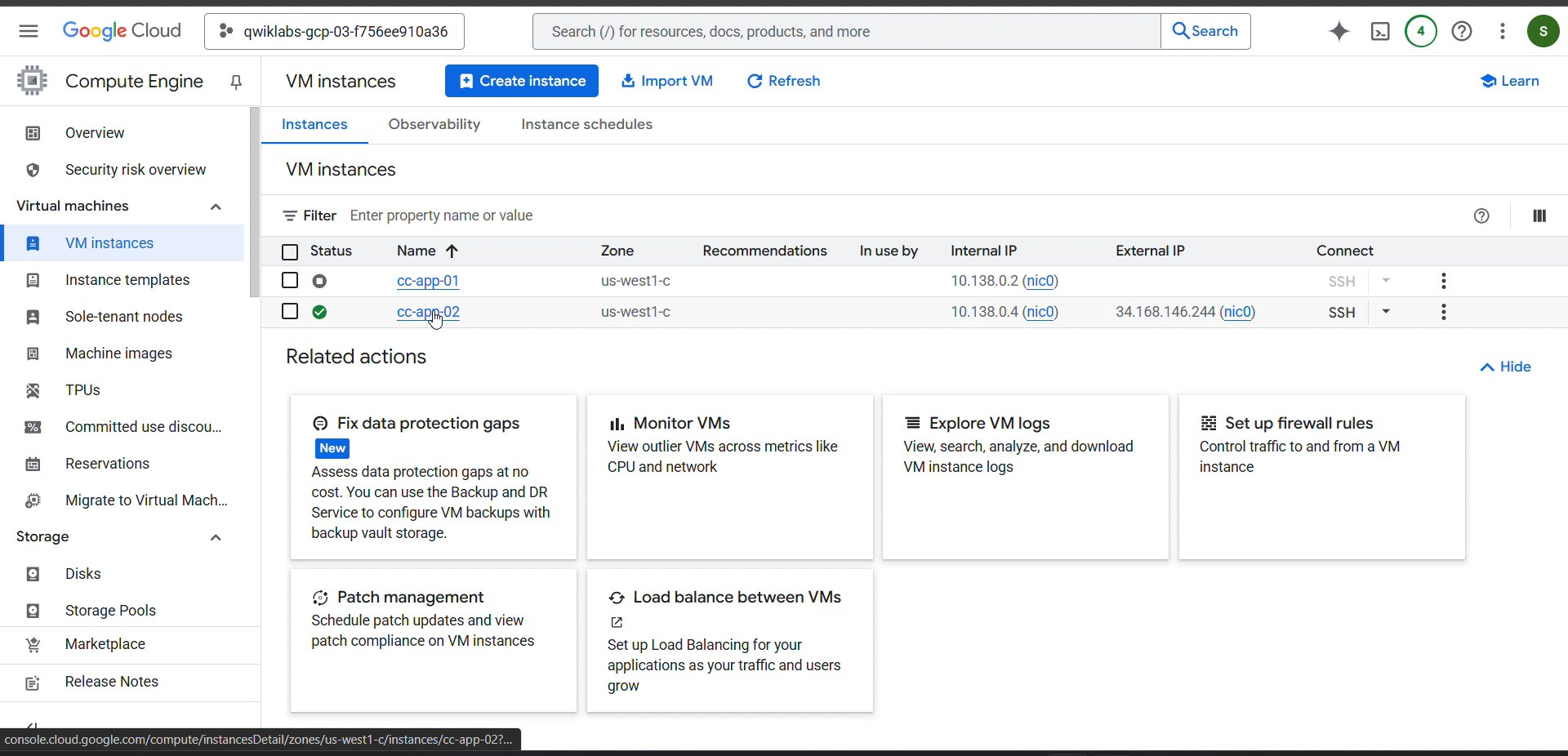The height and width of the screenshot is (756, 1568).
Task: Connect to cc-app-02 via SSH
Action: [x=1342, y=312]
